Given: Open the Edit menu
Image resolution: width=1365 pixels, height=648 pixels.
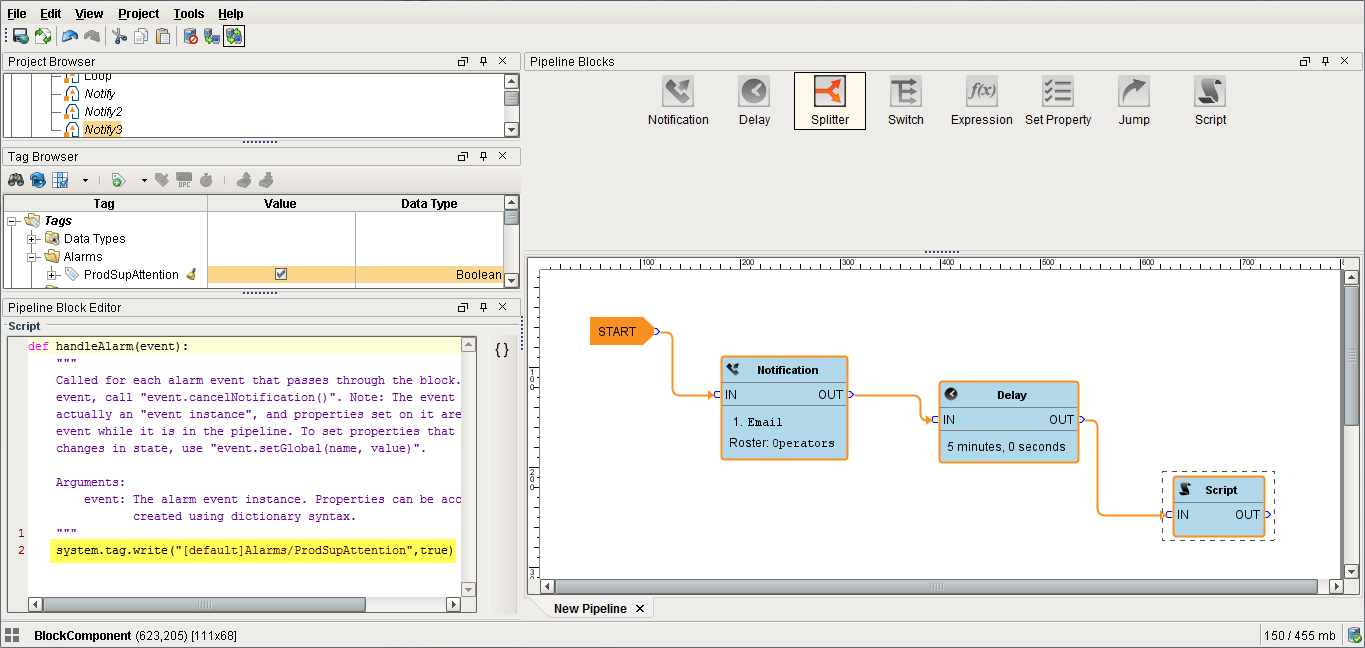Looking at the screenshot, I should (x=50, y=13).
